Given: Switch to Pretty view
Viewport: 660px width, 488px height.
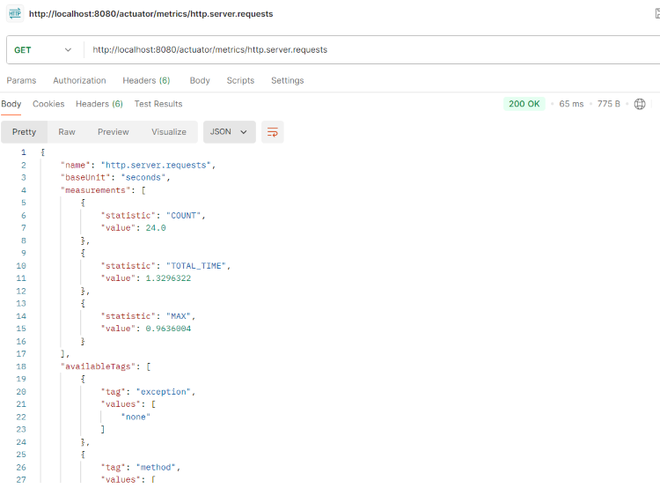Looking at the screenshot, I should [24, 132].
